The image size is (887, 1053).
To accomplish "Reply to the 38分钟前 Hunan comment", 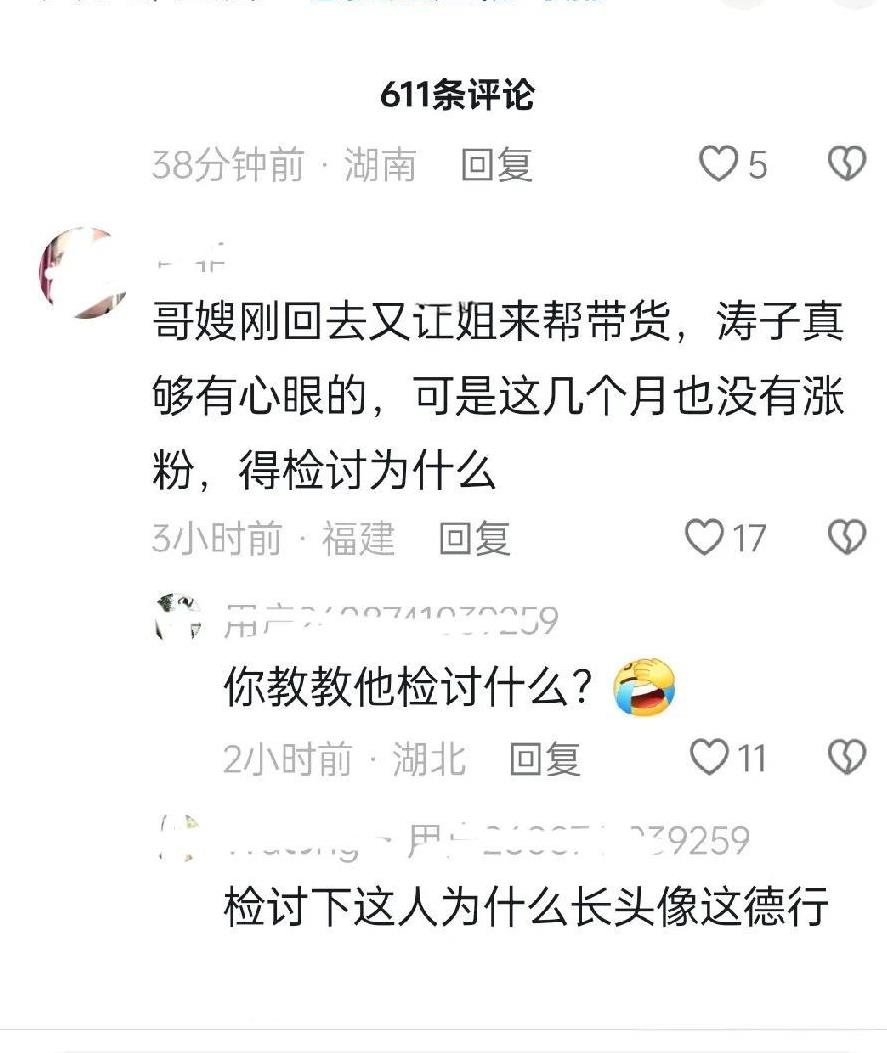I will [497, 165].
